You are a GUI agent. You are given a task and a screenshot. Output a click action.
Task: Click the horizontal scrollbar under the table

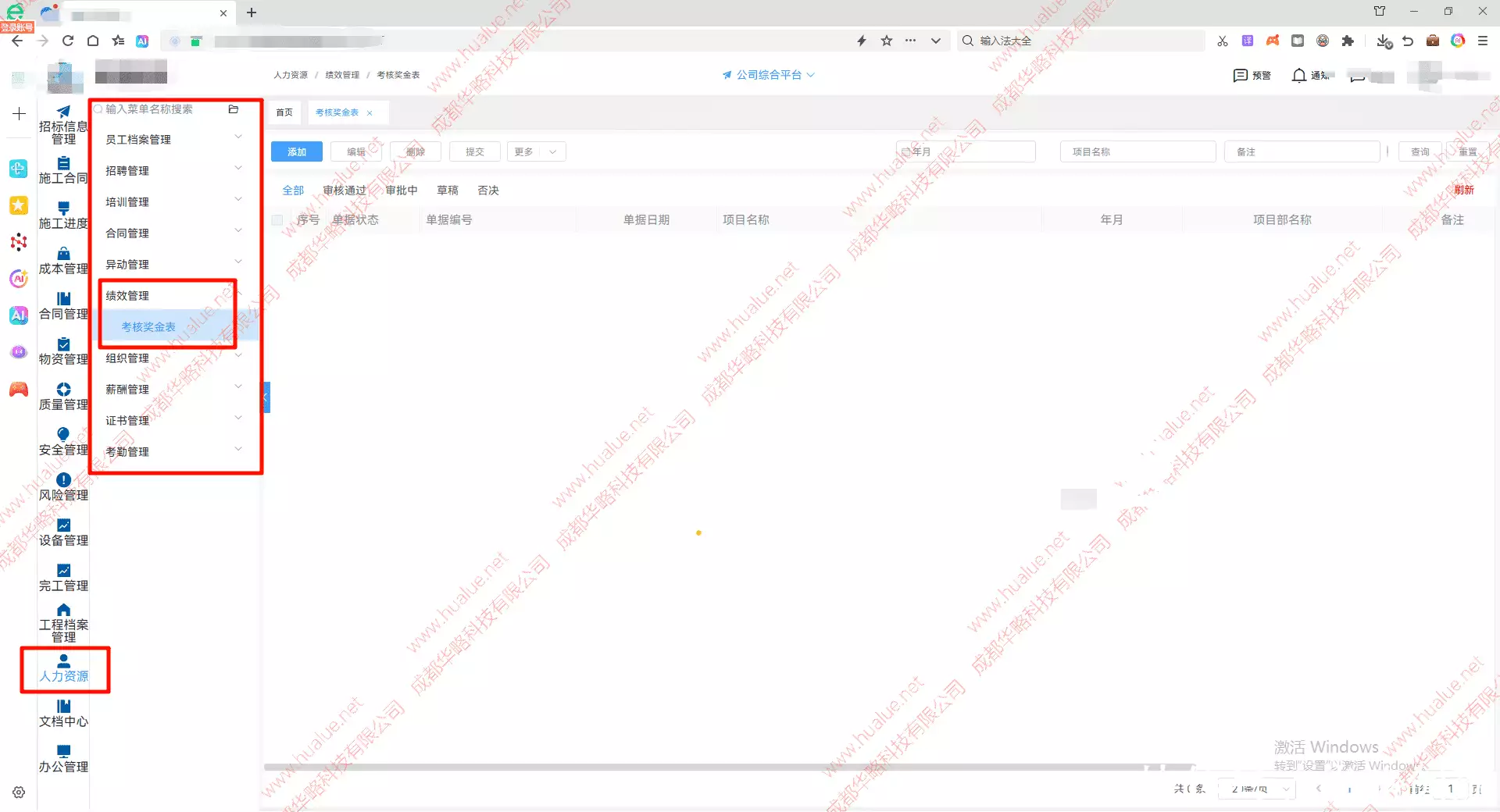point(730,767)
